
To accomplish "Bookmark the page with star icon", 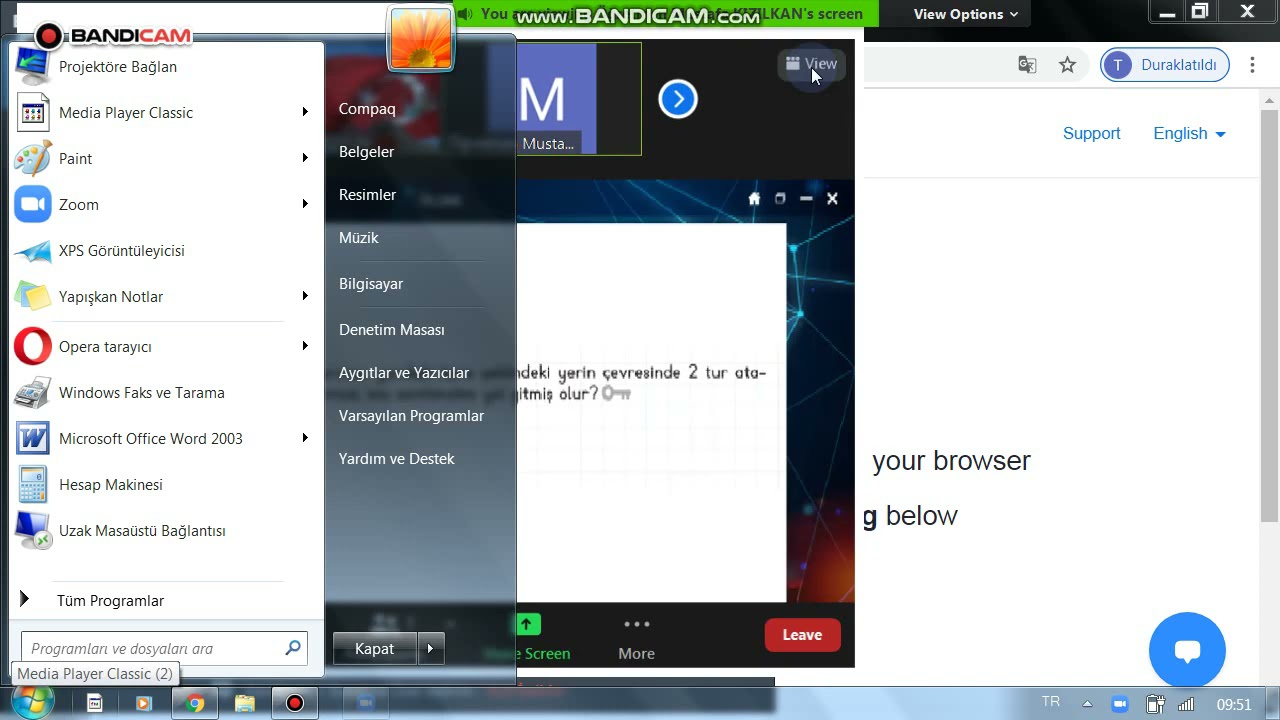I will (1067, 65).
